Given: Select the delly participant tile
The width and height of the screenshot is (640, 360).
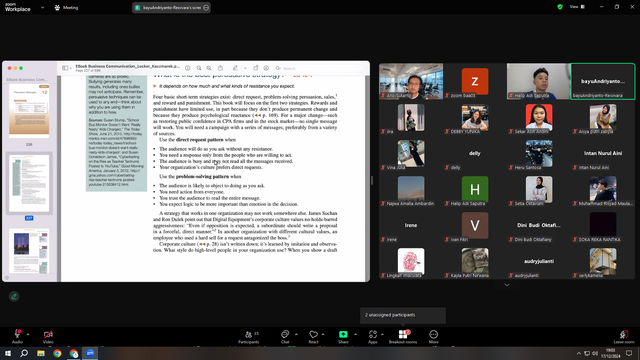Looking at the screenshot, I should (x=475, y=153).
